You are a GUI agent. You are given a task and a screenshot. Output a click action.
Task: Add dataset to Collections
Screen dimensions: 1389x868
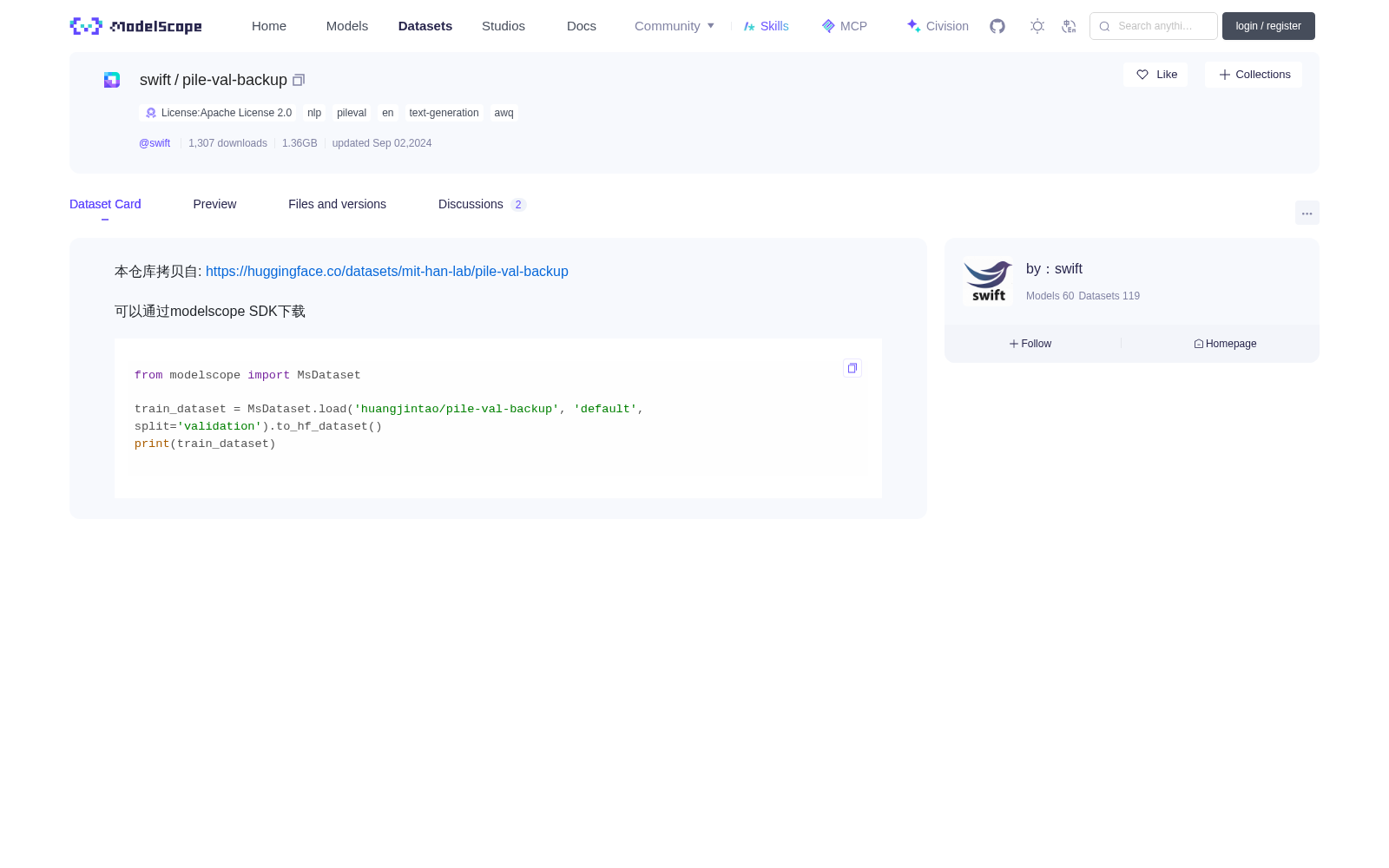(x=1254, y=75)
